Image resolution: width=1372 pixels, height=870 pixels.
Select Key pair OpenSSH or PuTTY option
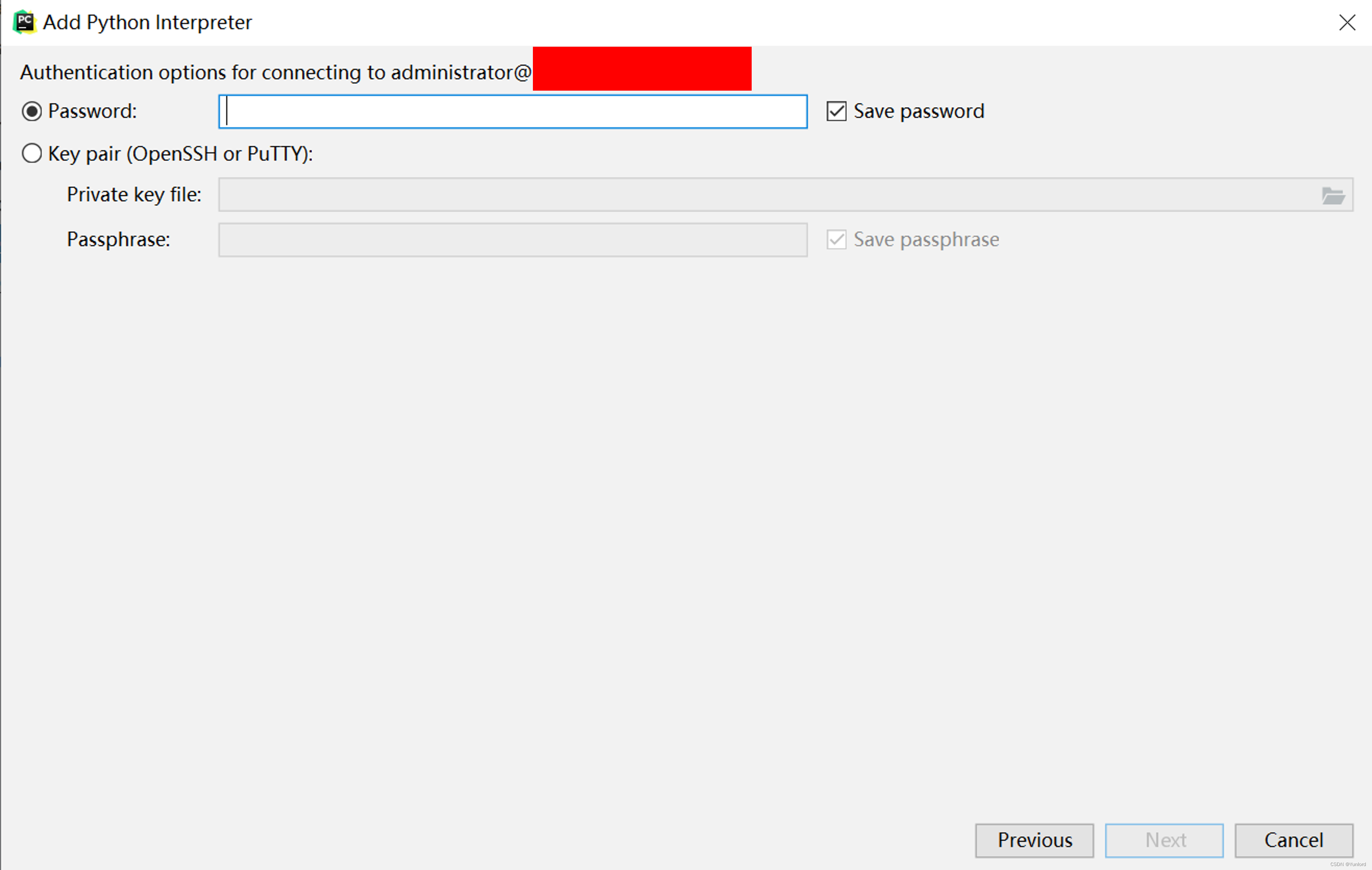tap(32, 153)
